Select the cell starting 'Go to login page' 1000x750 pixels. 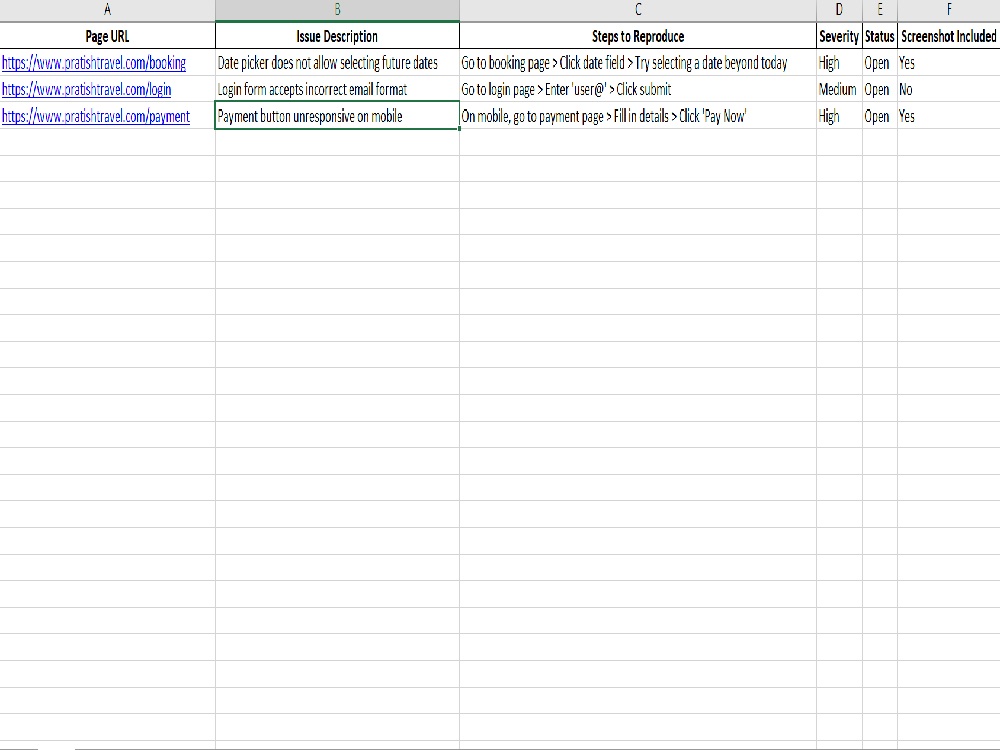[x=638, y=89]
